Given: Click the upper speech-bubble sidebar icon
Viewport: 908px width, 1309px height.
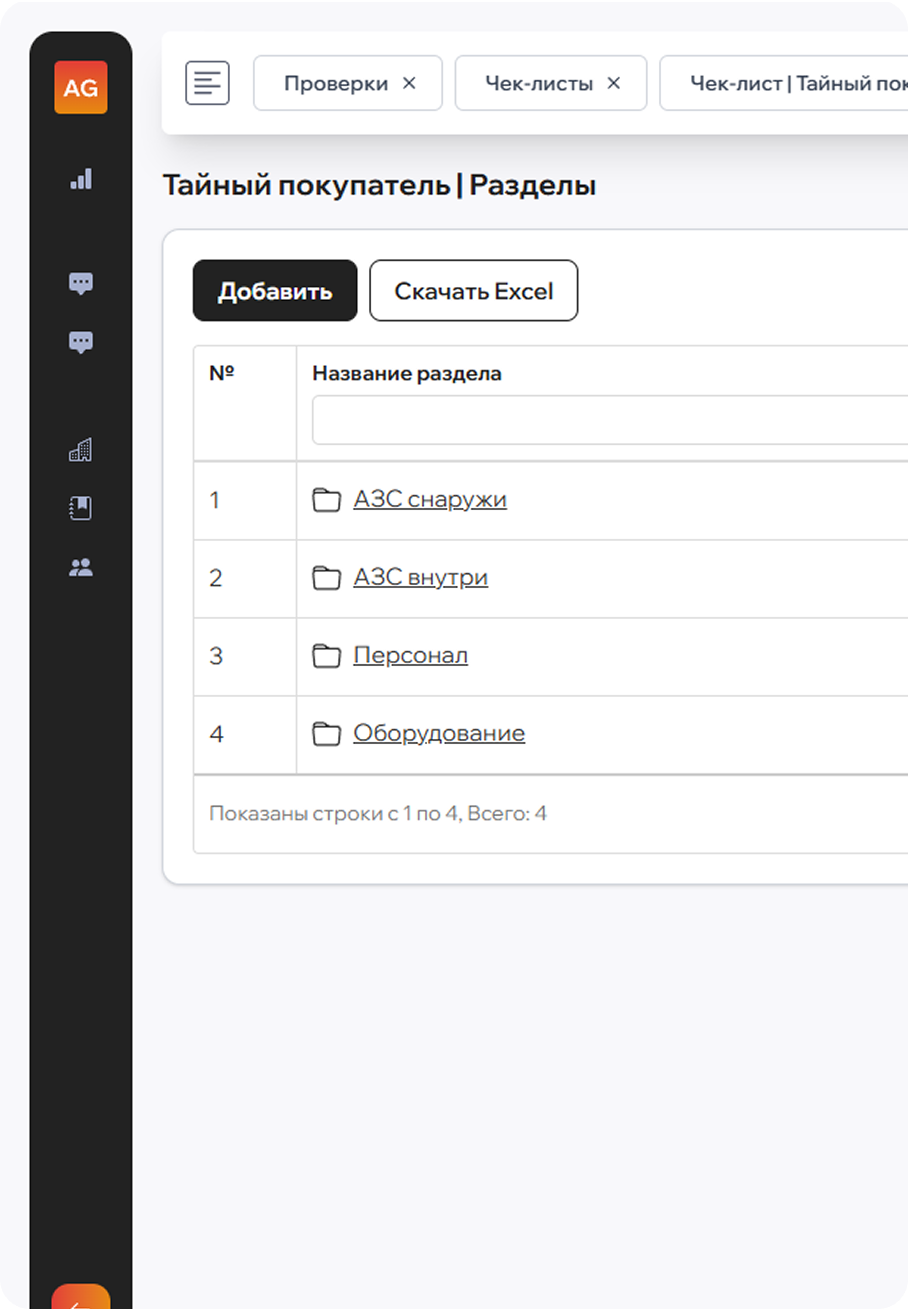Looking at the screenshot, I should click(81, 283).
